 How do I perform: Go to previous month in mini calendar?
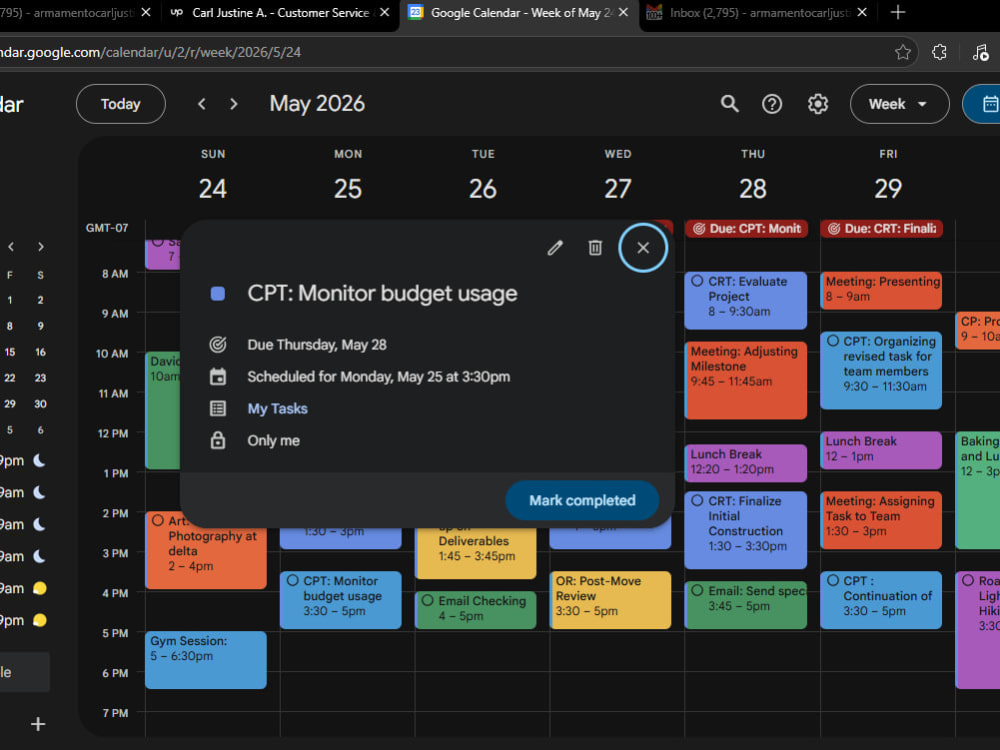11,247
